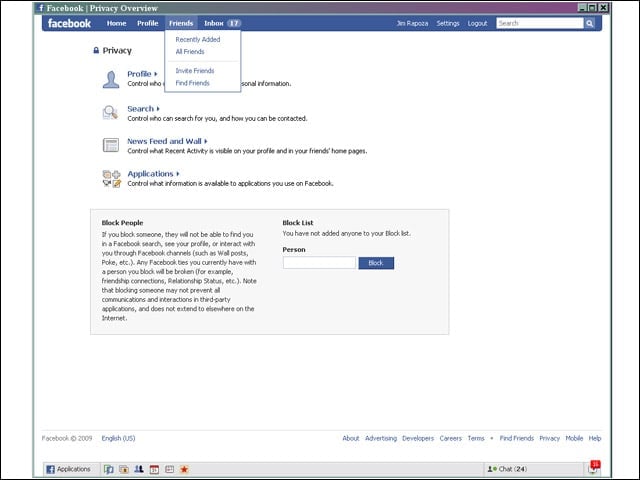Screen dimensions: 640x480
Task: Expand arrow next to News Feed and Wall
Action: pyautogui.click(x=206, y=141)
